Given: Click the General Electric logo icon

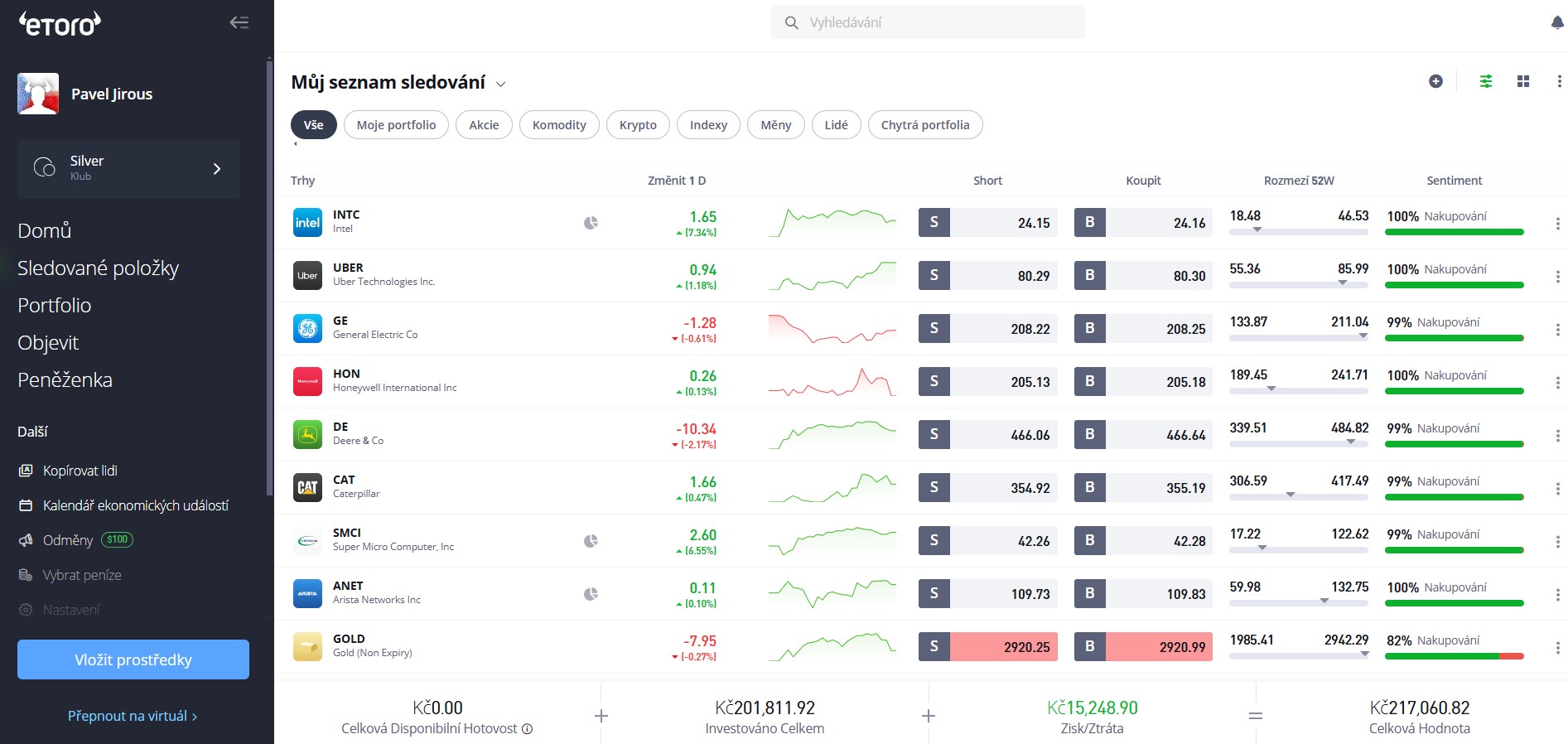Looking at the screenshot, I should (x=308, y=329).
